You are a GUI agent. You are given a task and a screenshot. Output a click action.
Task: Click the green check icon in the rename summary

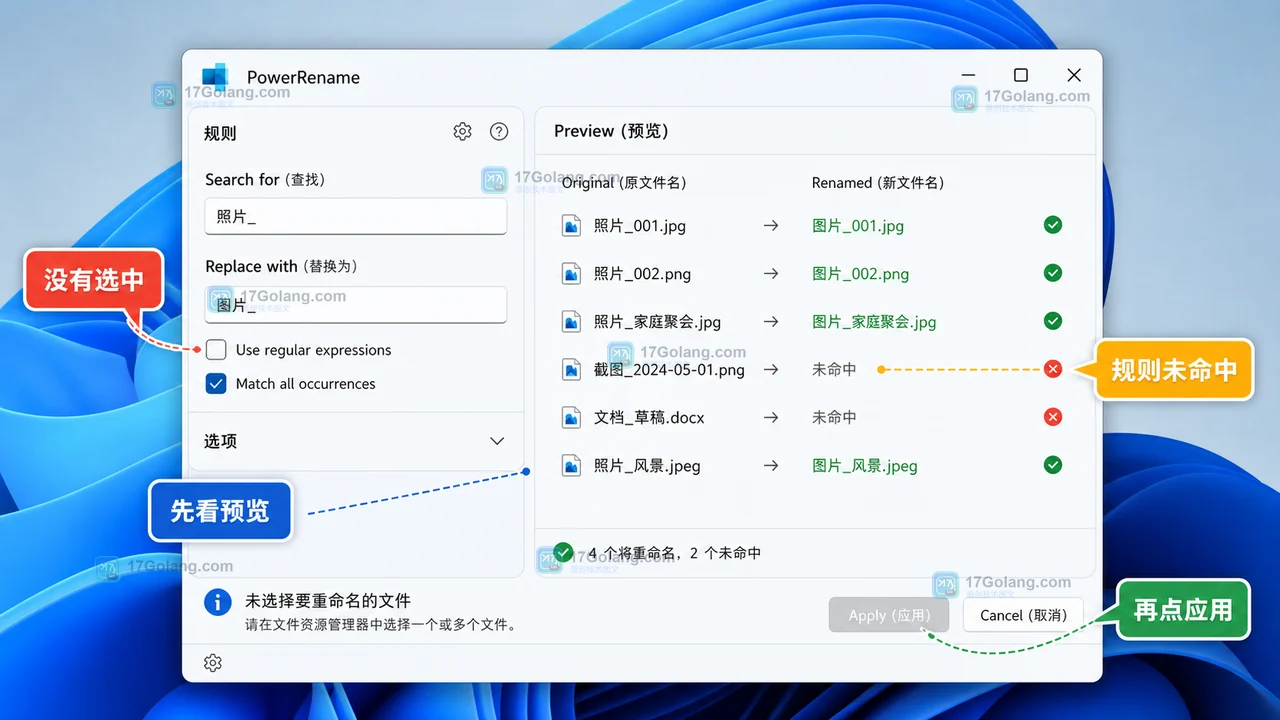coord(564,552)
